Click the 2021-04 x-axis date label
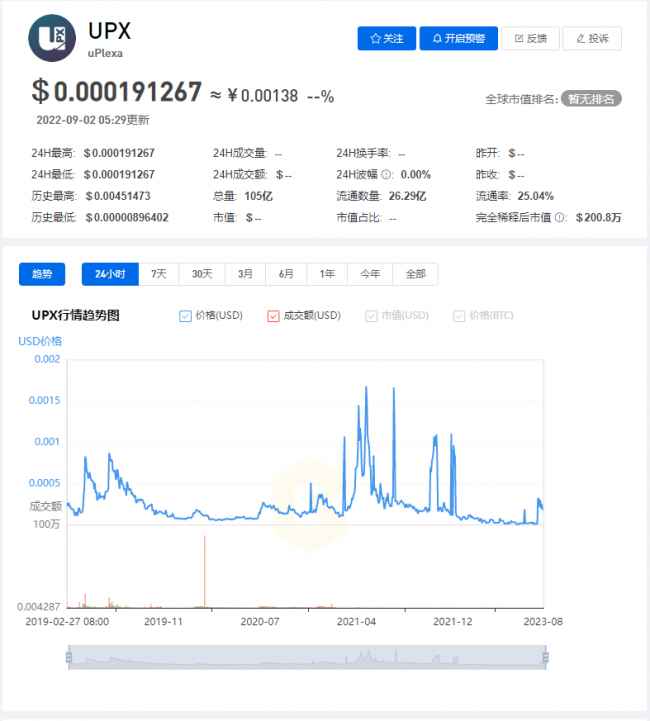 click(x=356, y=622)
